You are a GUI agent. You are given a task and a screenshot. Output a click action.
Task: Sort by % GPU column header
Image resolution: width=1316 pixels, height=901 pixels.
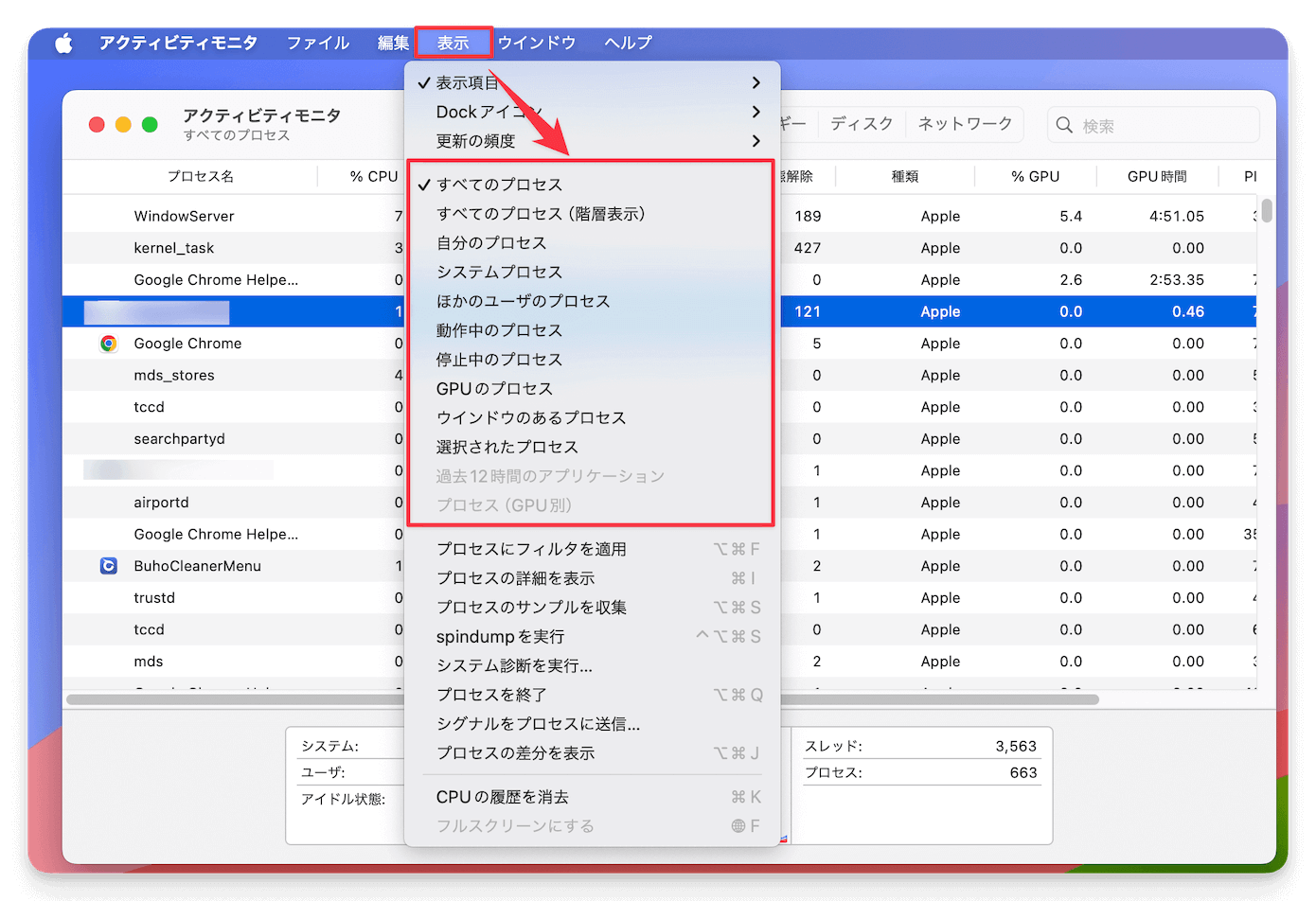(1036, 177)
